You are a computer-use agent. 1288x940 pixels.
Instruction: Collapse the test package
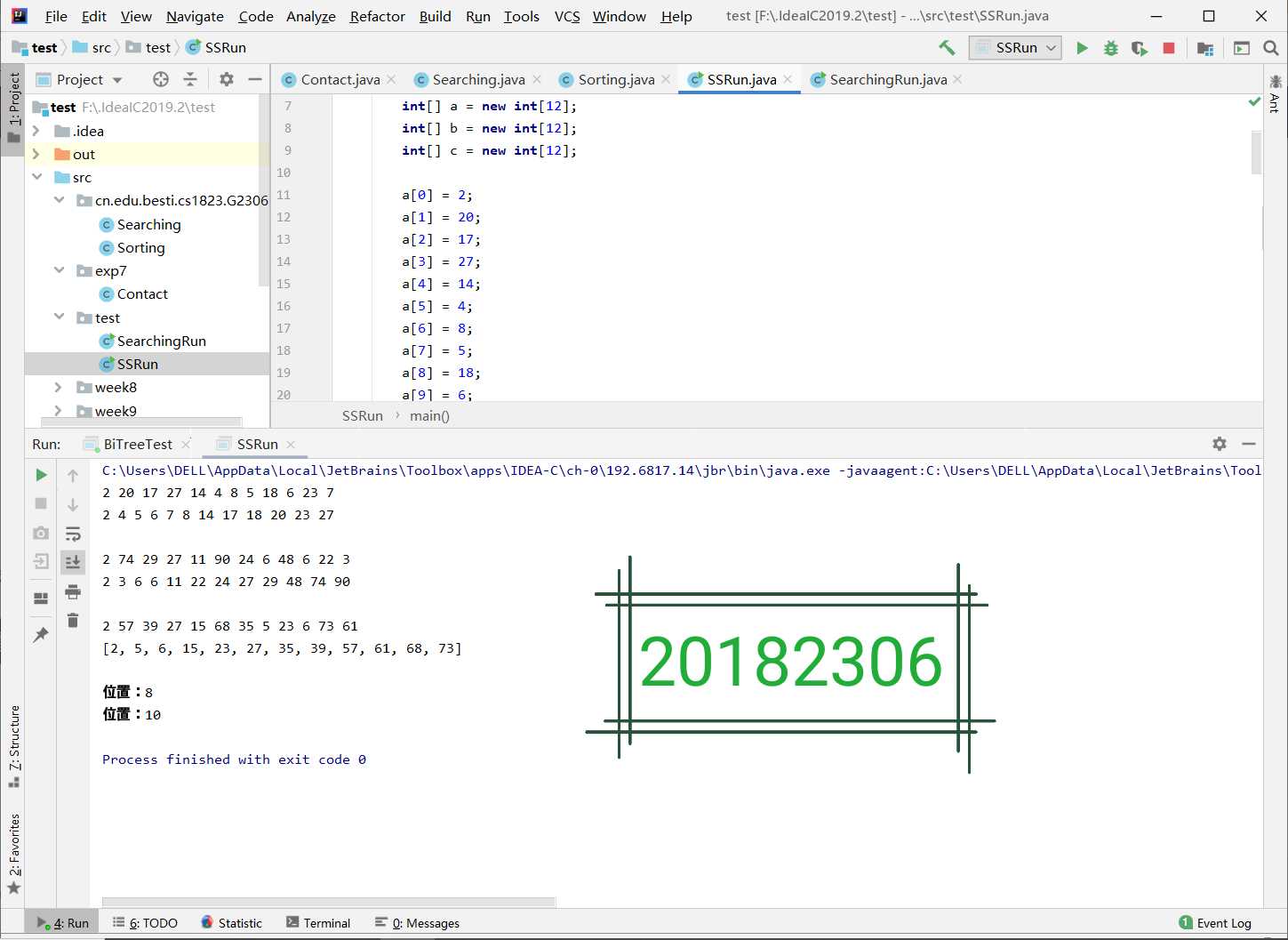(x=59, y=317)
